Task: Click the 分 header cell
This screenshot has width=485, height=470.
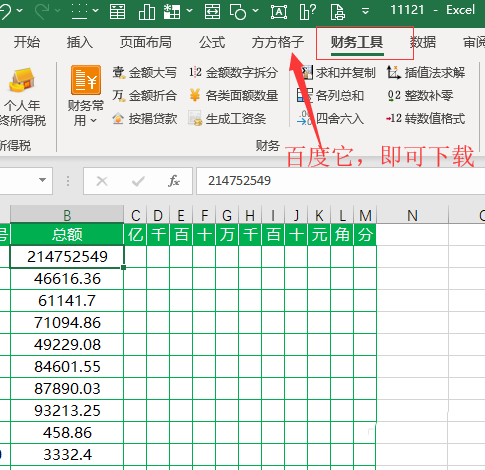Action: click(x=365, y=234)
